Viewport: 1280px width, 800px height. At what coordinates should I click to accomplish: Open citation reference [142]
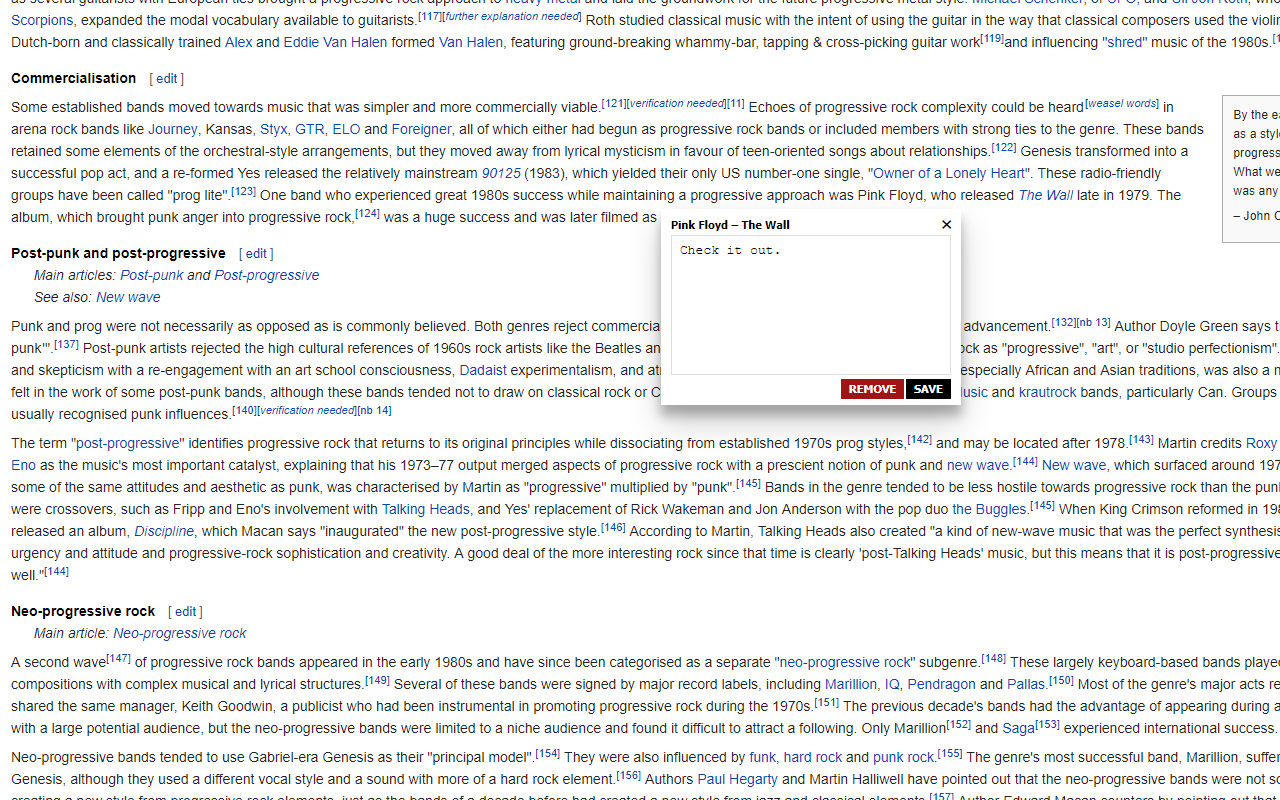(919, 439)
